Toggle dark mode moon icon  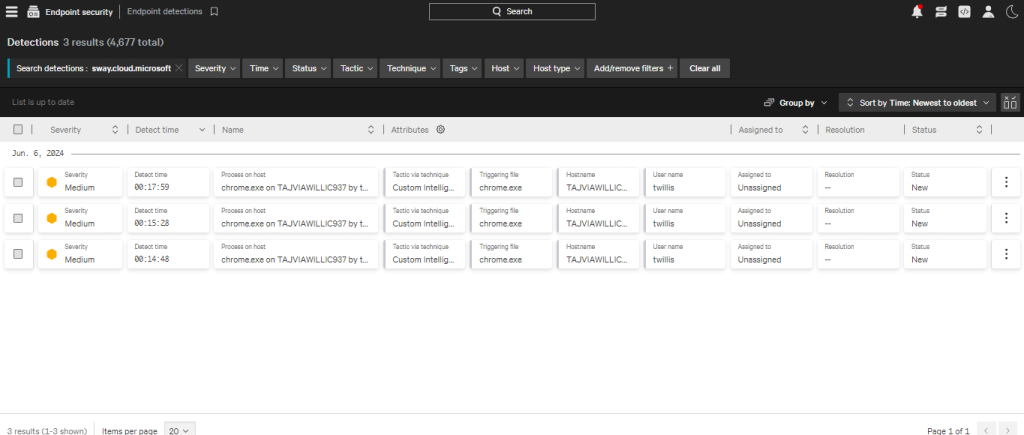[x=1010, y=12]
